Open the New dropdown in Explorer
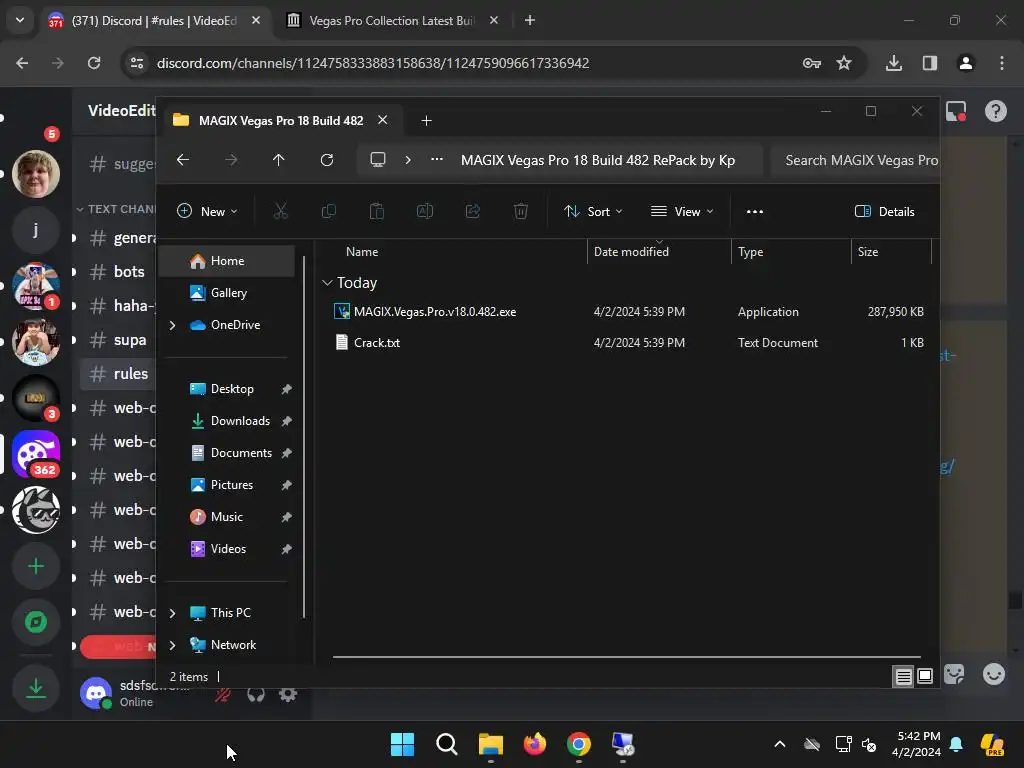Image resolution: width=1024 pixels, height=768 pixels. pyautogui.click(x=208, y=211)
